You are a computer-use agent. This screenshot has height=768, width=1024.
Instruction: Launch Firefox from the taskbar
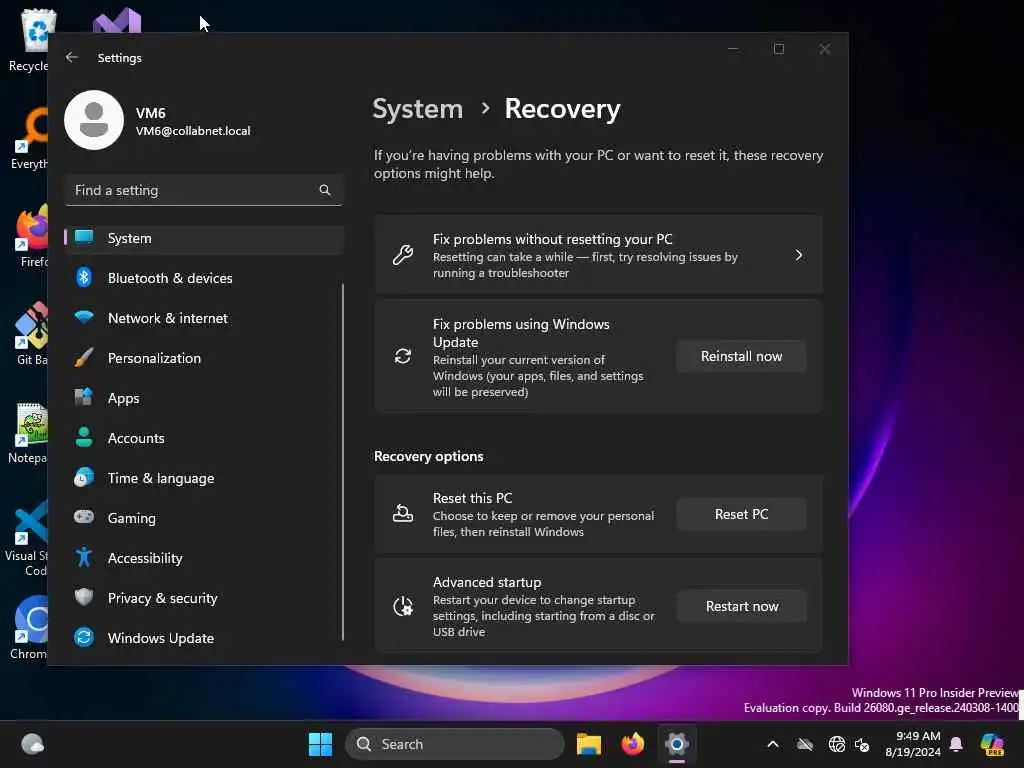[x=632, y=744]
